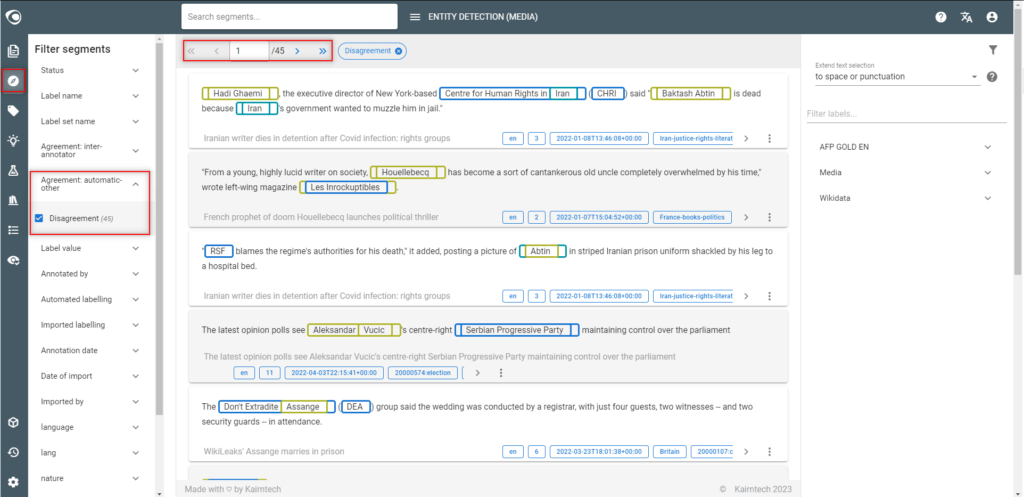Click the page number input field

(x=249, y=51)
